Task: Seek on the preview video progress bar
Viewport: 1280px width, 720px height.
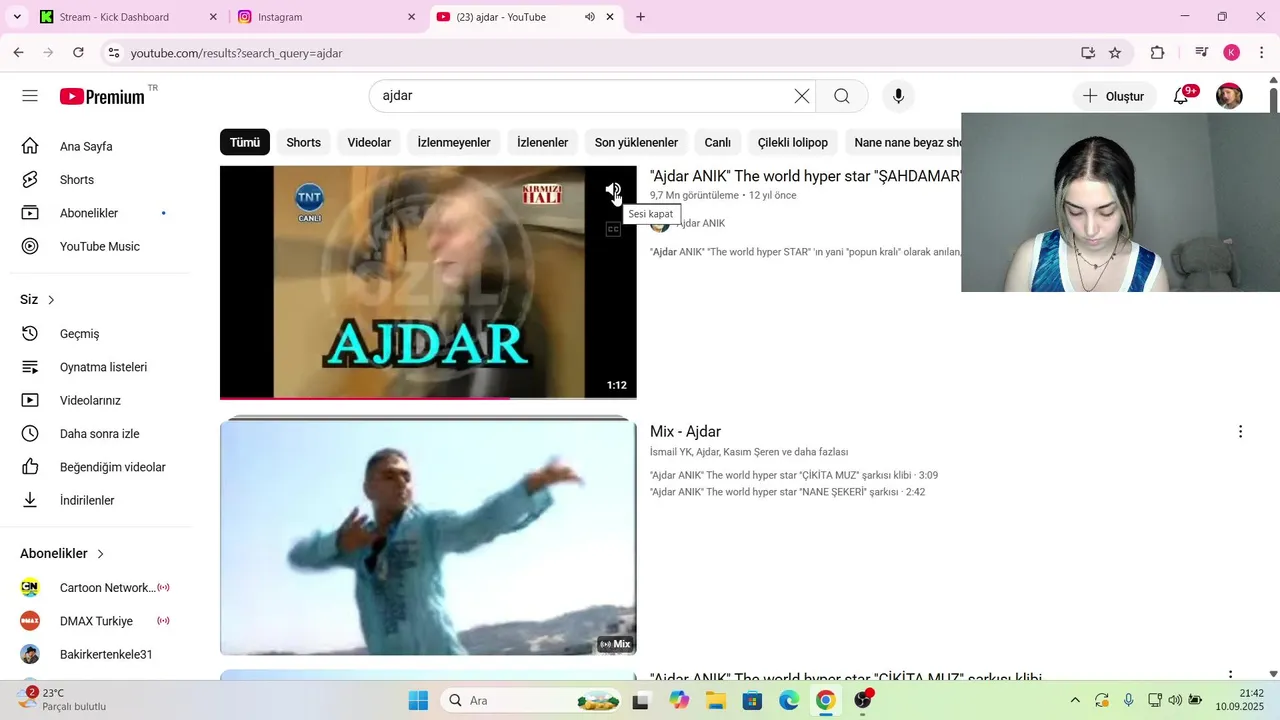Action: (428, 398)
